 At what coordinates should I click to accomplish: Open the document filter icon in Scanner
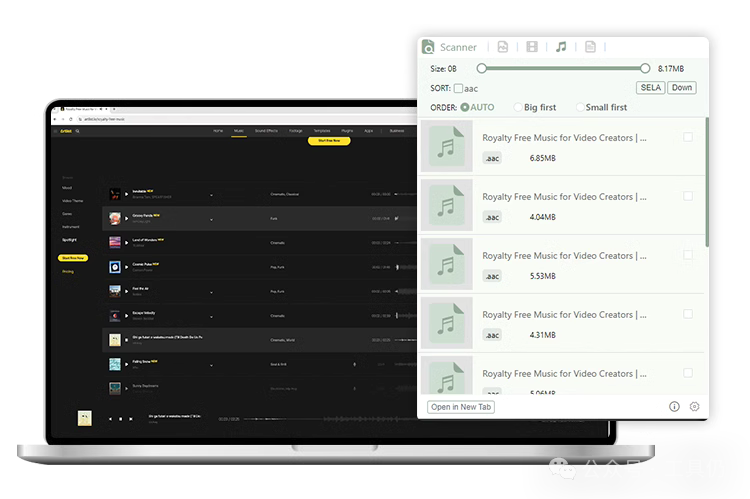coord(590,47)
